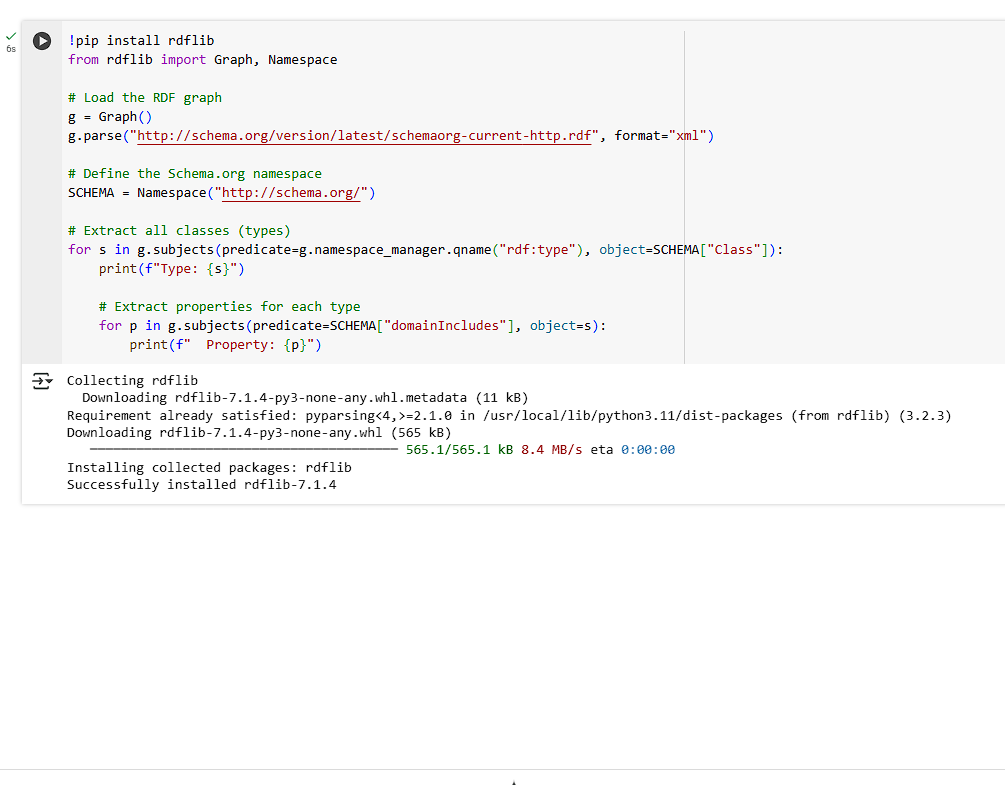Click 'Requirement already satisfied: pyparsing' output line
Image resolution: width=1005 pixels, height=785 pixels.
click(509, 415)
